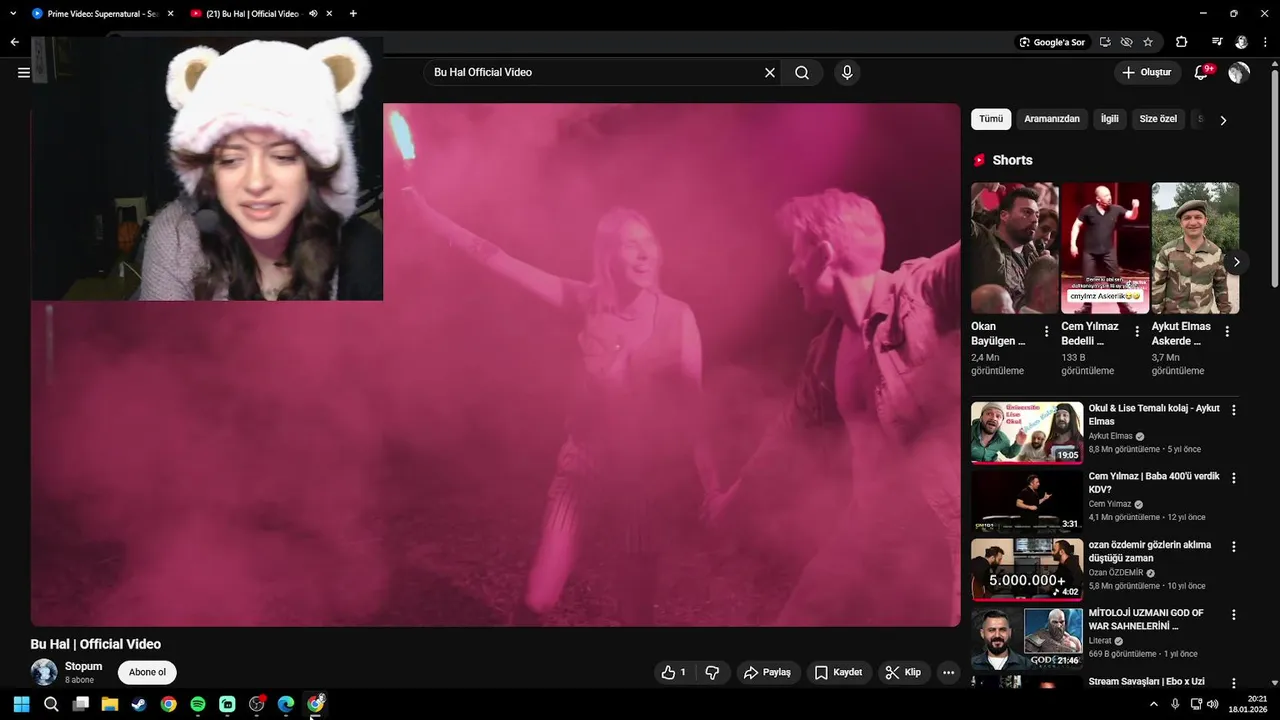Open more video actions ellipsis

(x=949, y=673)
